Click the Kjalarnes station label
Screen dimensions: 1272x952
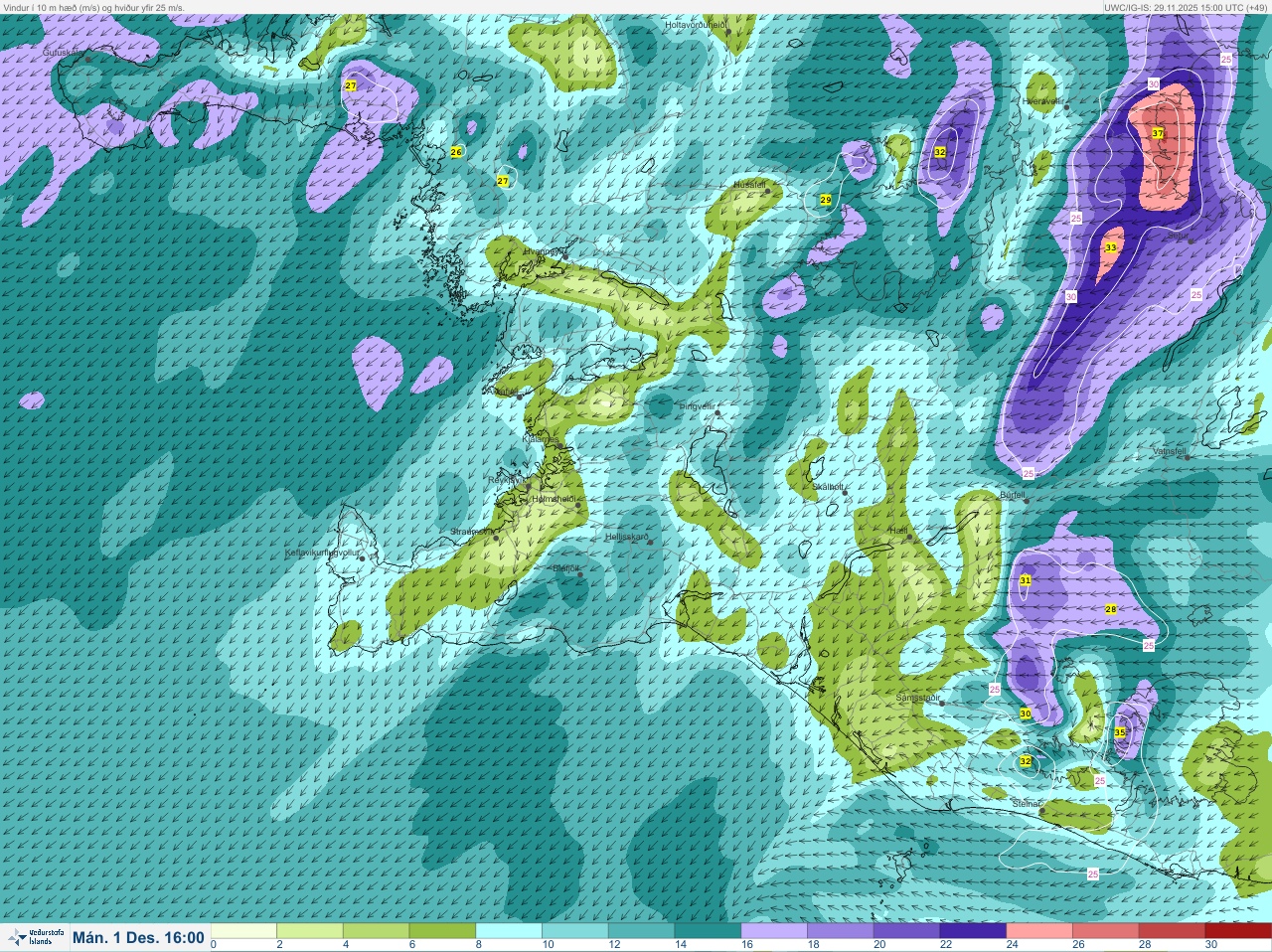[543, 438]
